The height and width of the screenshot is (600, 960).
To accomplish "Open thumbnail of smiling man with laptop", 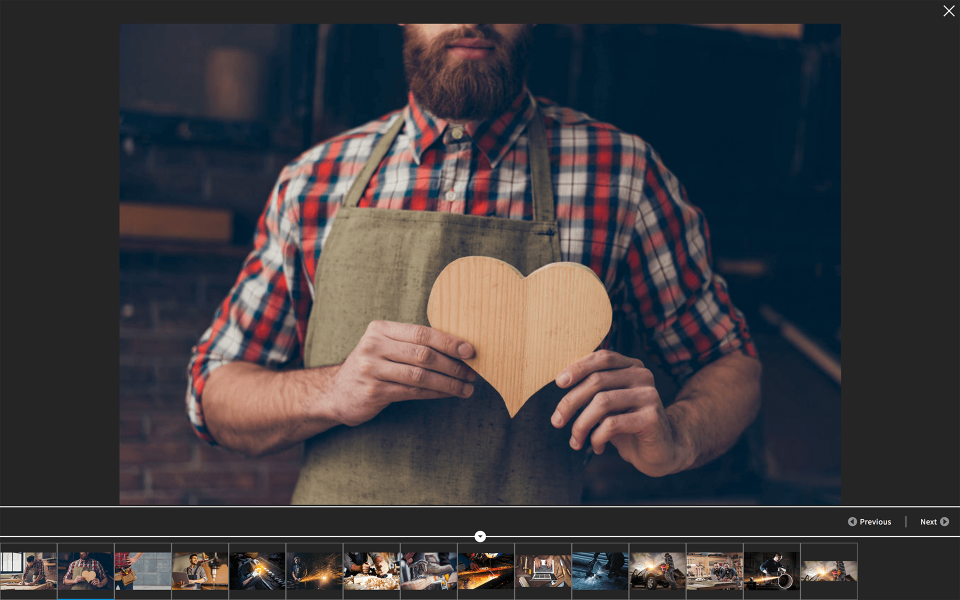I will [x=200, y=571].
